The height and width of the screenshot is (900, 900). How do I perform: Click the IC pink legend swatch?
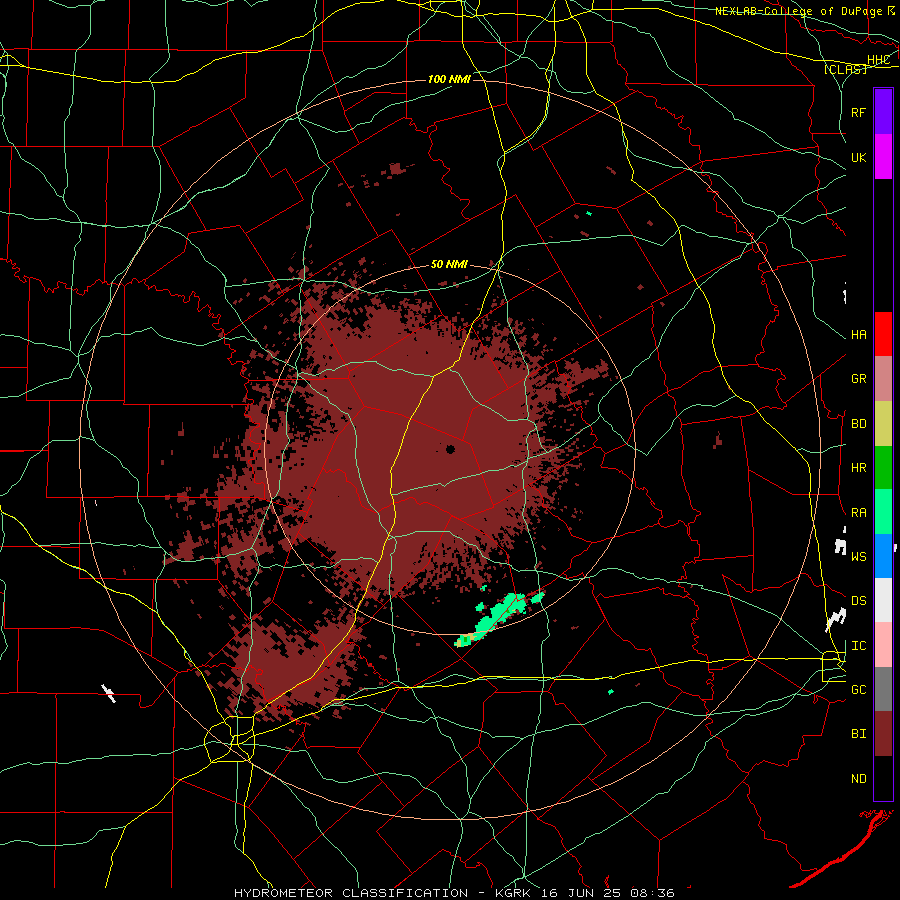click(883, 645)
